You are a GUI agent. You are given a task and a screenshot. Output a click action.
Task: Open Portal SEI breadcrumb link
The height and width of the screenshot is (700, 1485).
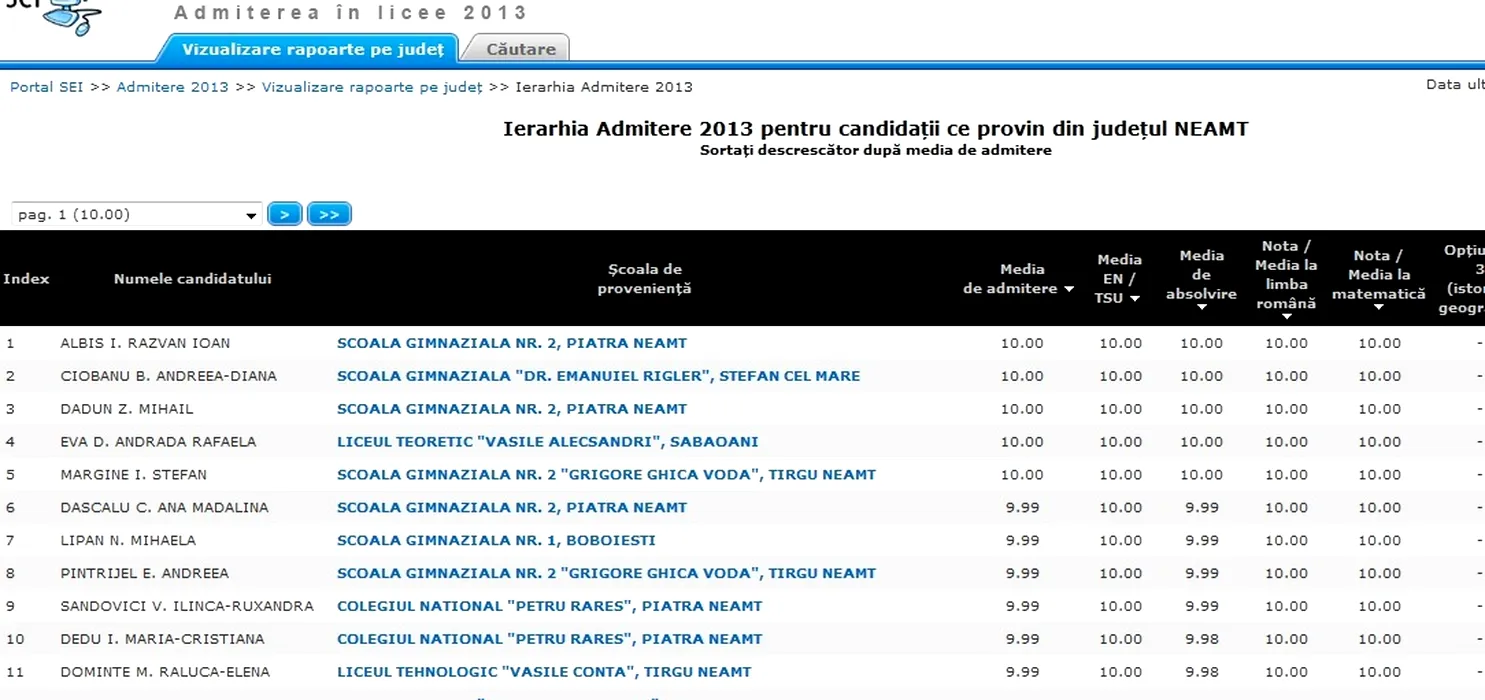tap(46, 87)
